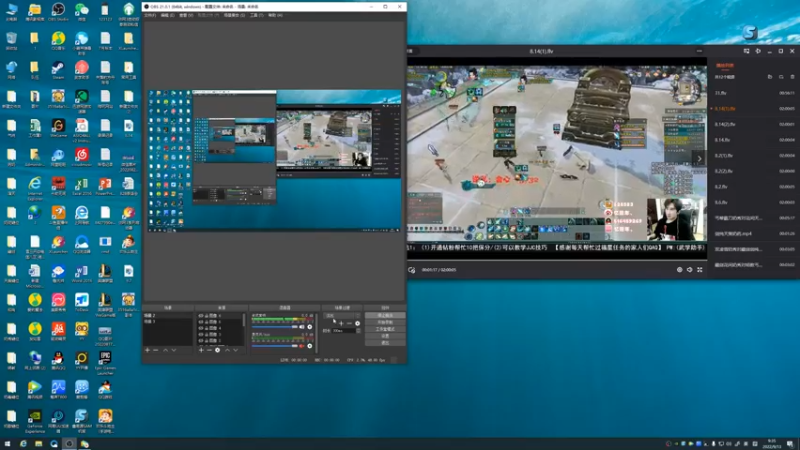800x450 pixels.
Task: Toggle visibility of source 图像 6
Action: pos(201,316)
